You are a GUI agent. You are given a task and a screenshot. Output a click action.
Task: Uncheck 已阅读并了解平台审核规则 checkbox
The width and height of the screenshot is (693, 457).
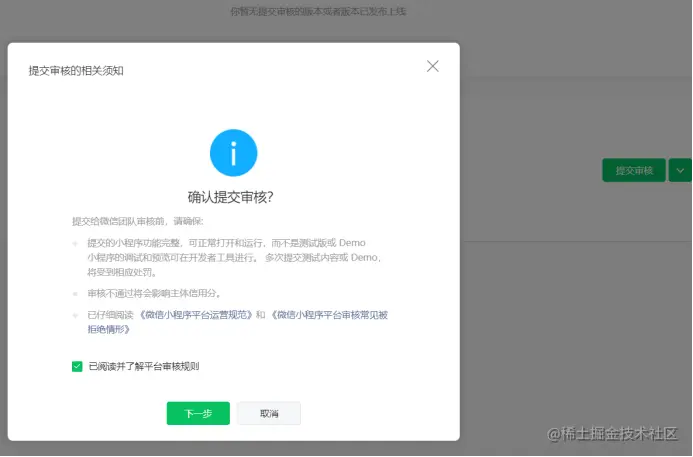77,366
